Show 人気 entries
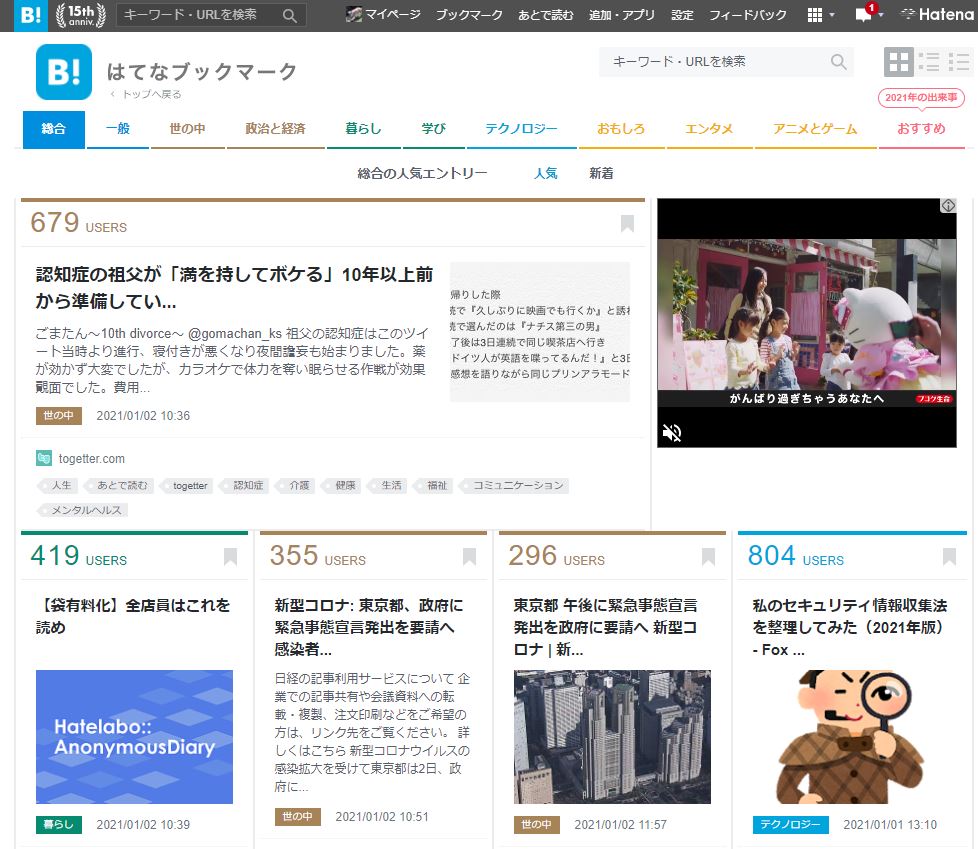Viewport: 978px width, 849px height. click(x=546, y=173)
